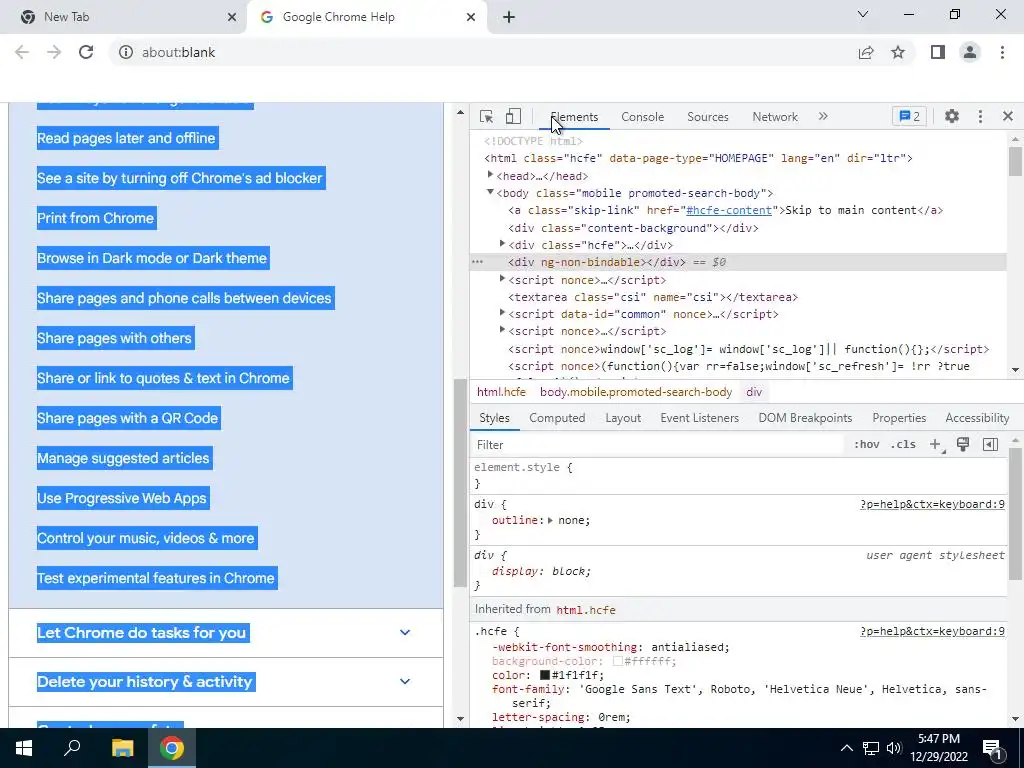This screenshot has height=768, width=1024.
Task: Focus the styles Filter input field
Action: click(x=658, y=445)
